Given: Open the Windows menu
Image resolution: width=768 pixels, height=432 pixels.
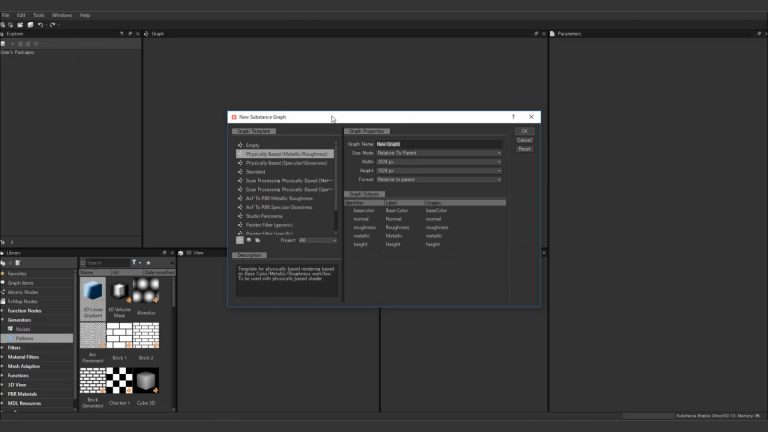Looking at the screenshot, I should [62, 15].
